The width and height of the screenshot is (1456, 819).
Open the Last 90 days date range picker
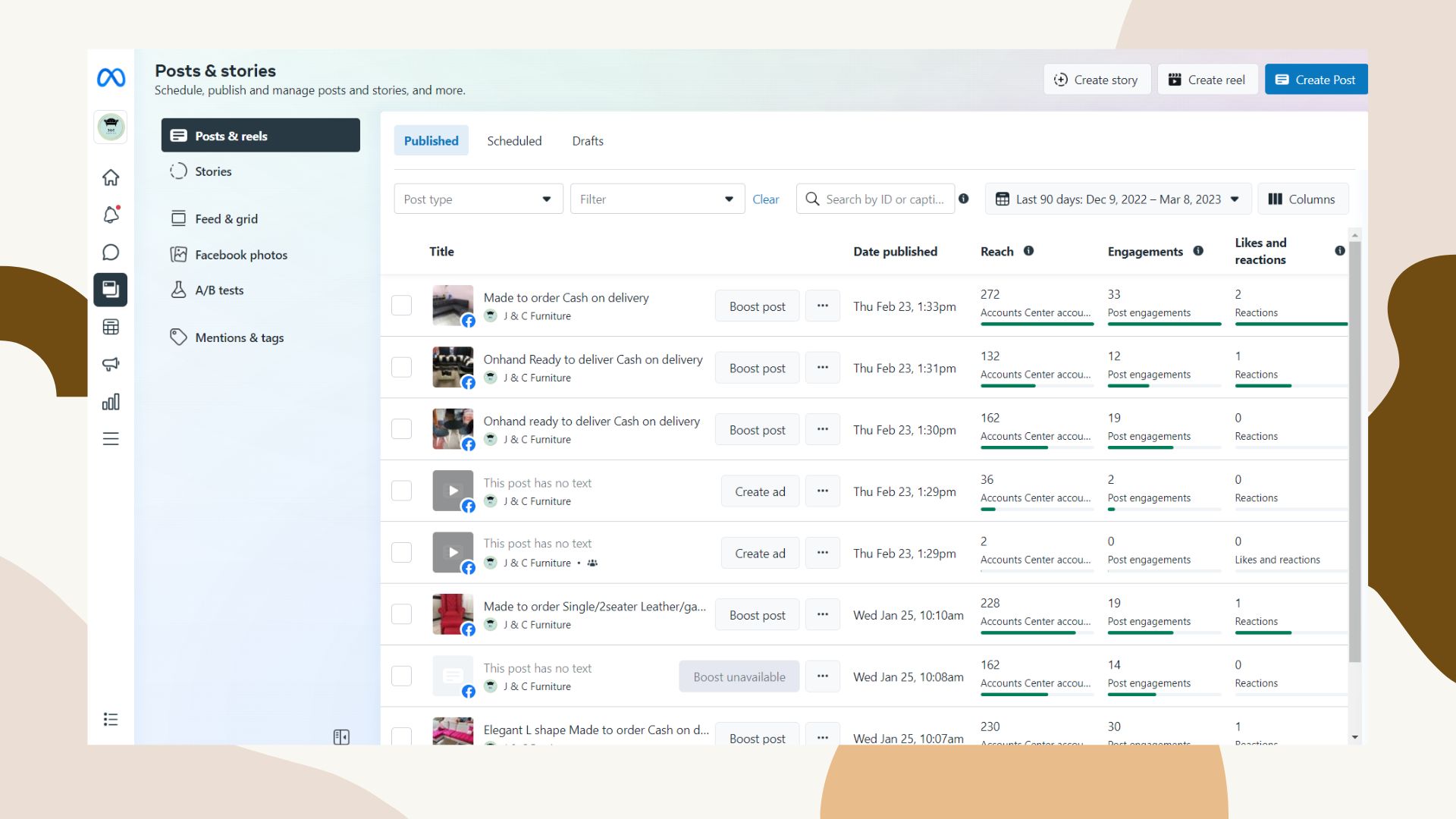click(x=1117, y=199)
